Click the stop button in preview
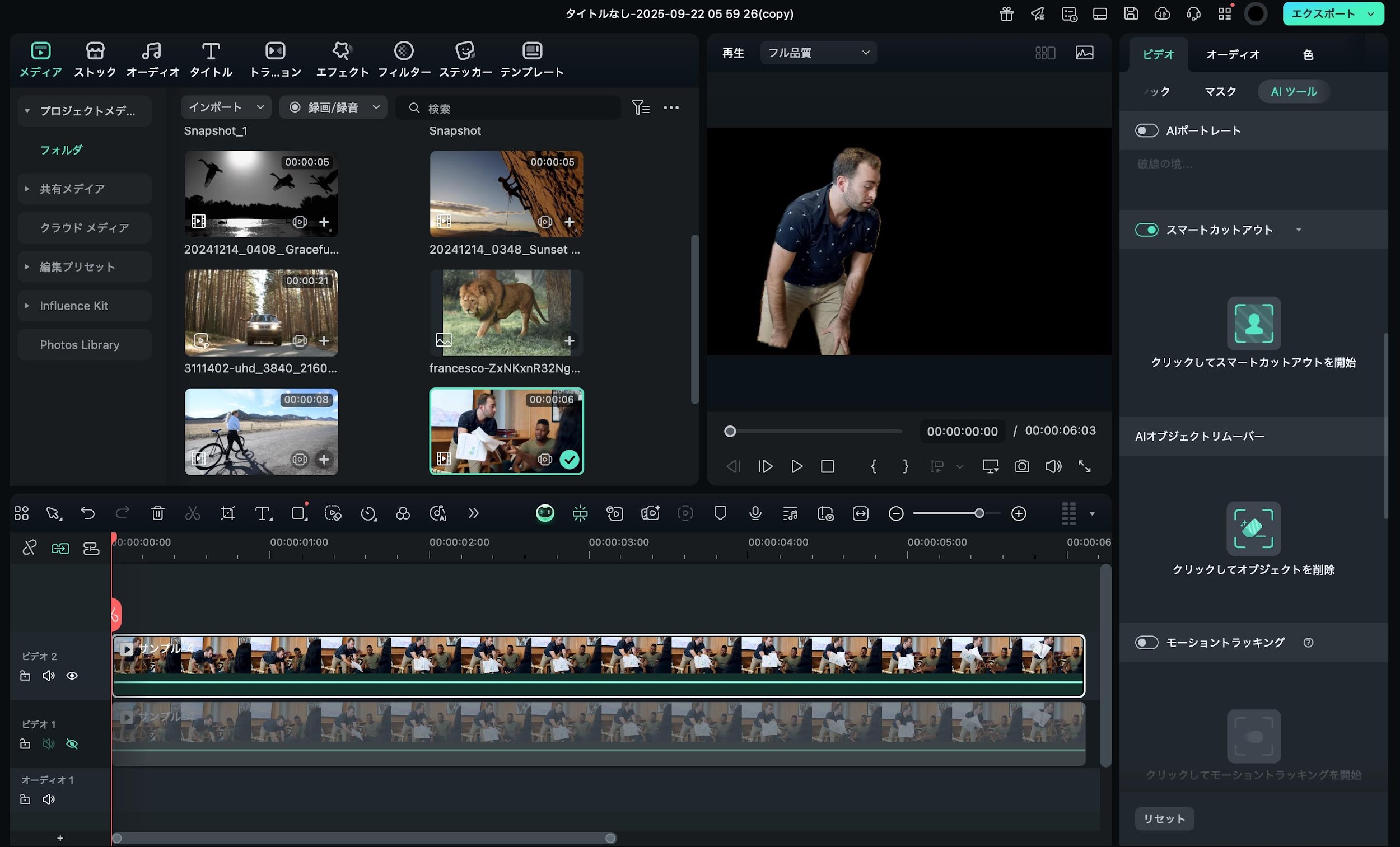This screenshot has width=1400, height=847. (x=827, y=466)
